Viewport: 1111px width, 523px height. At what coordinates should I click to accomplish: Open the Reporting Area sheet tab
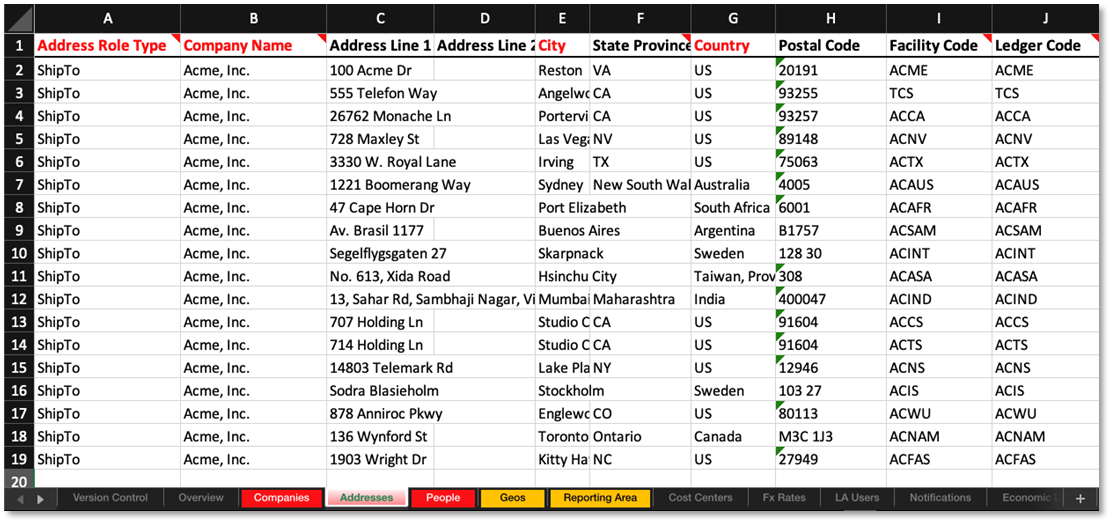click(x=599, y=498)
